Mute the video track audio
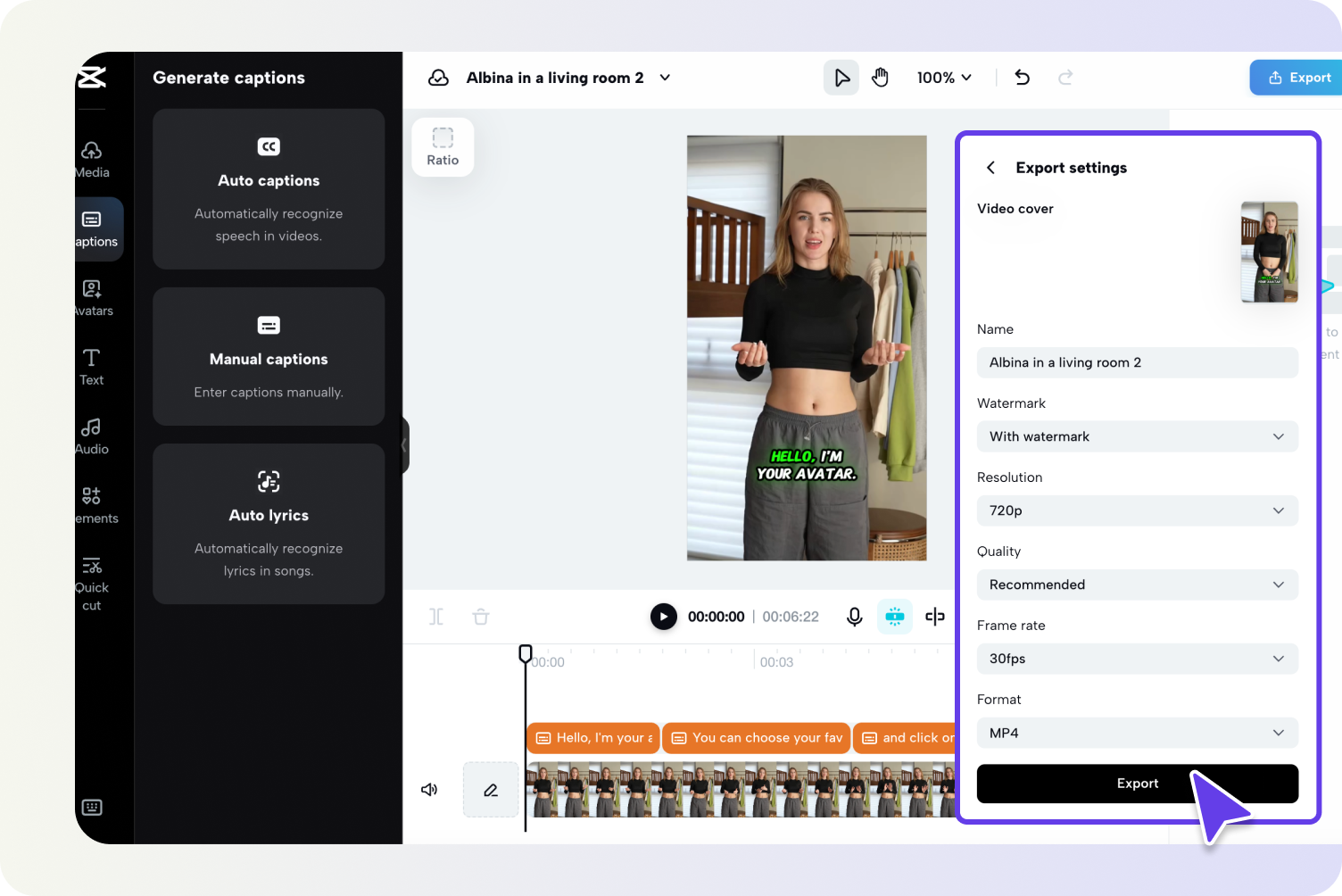This screenshot has width=1342, height=896. tap(429, 790)
